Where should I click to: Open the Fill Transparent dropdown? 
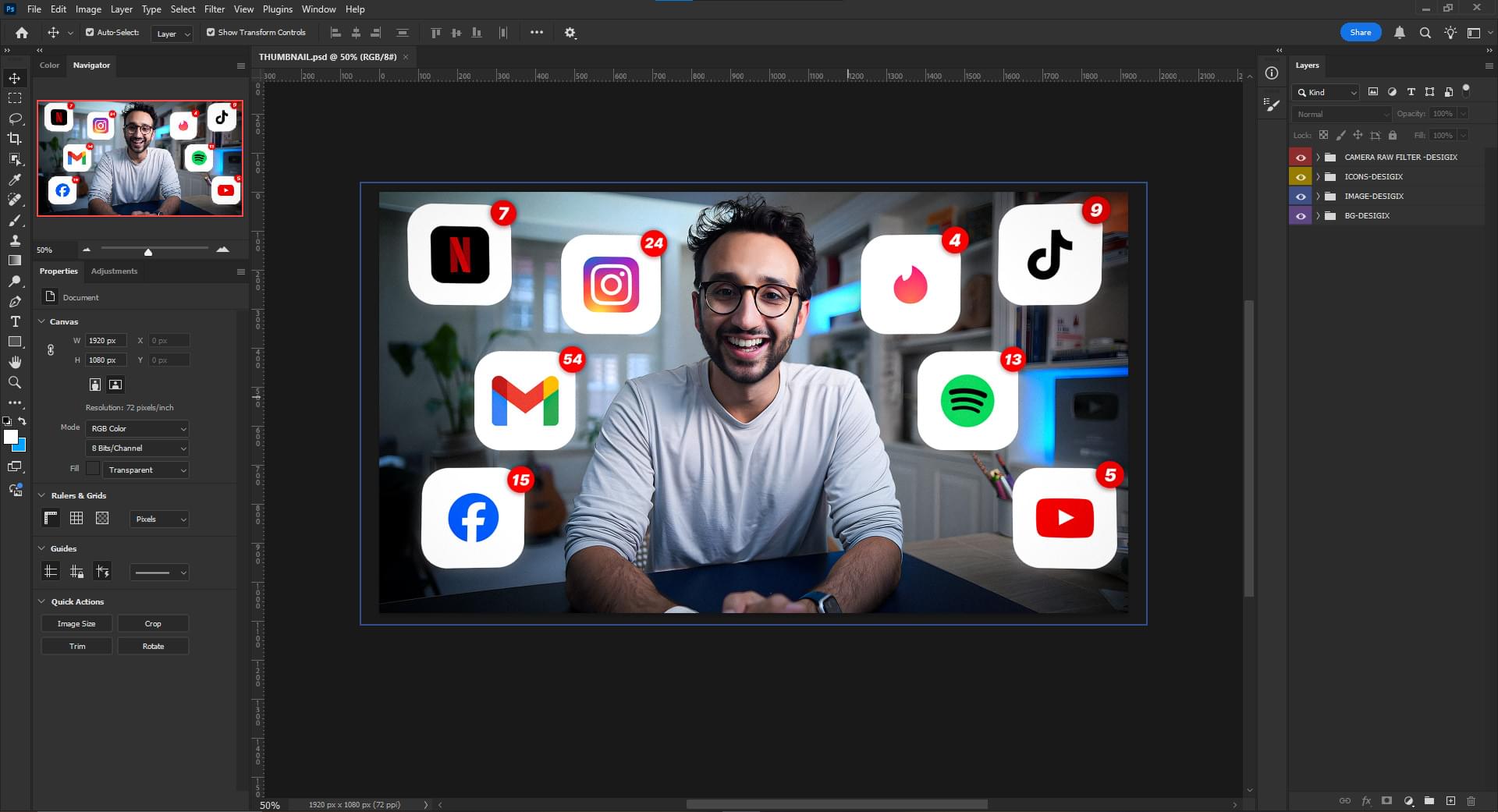(x=145, y=470)
